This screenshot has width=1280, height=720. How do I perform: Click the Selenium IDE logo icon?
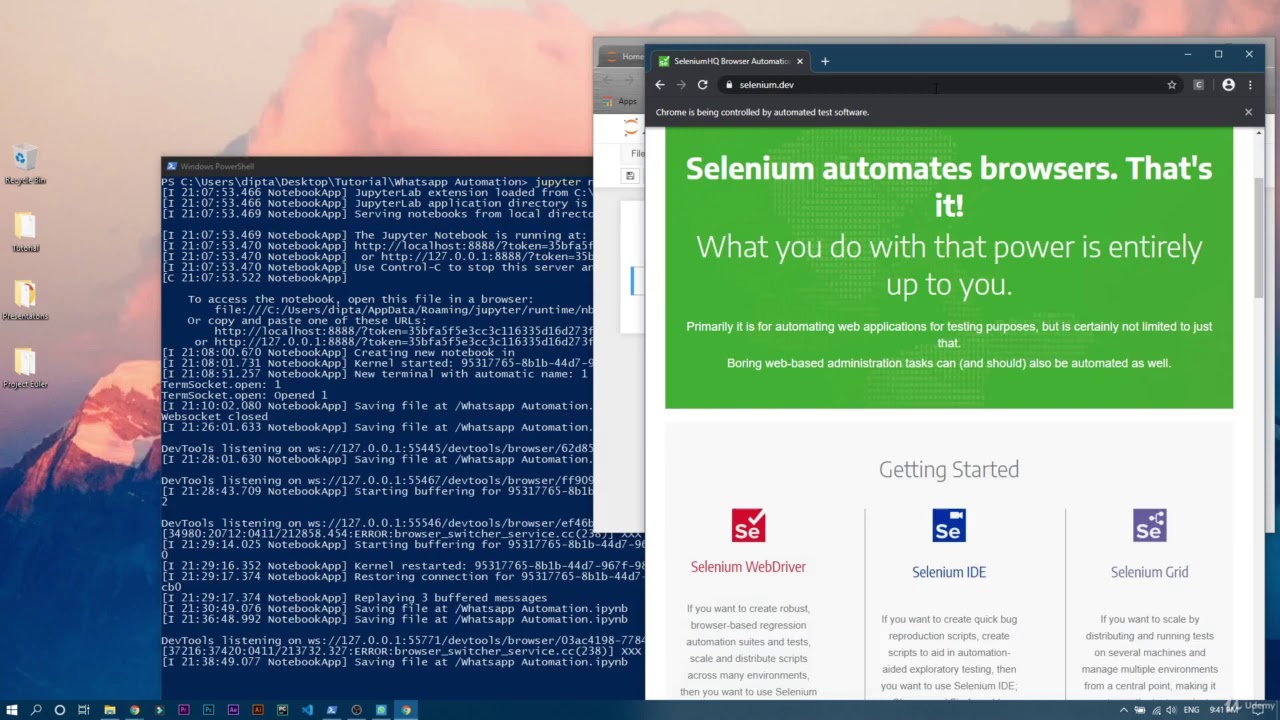coord(949,525)
